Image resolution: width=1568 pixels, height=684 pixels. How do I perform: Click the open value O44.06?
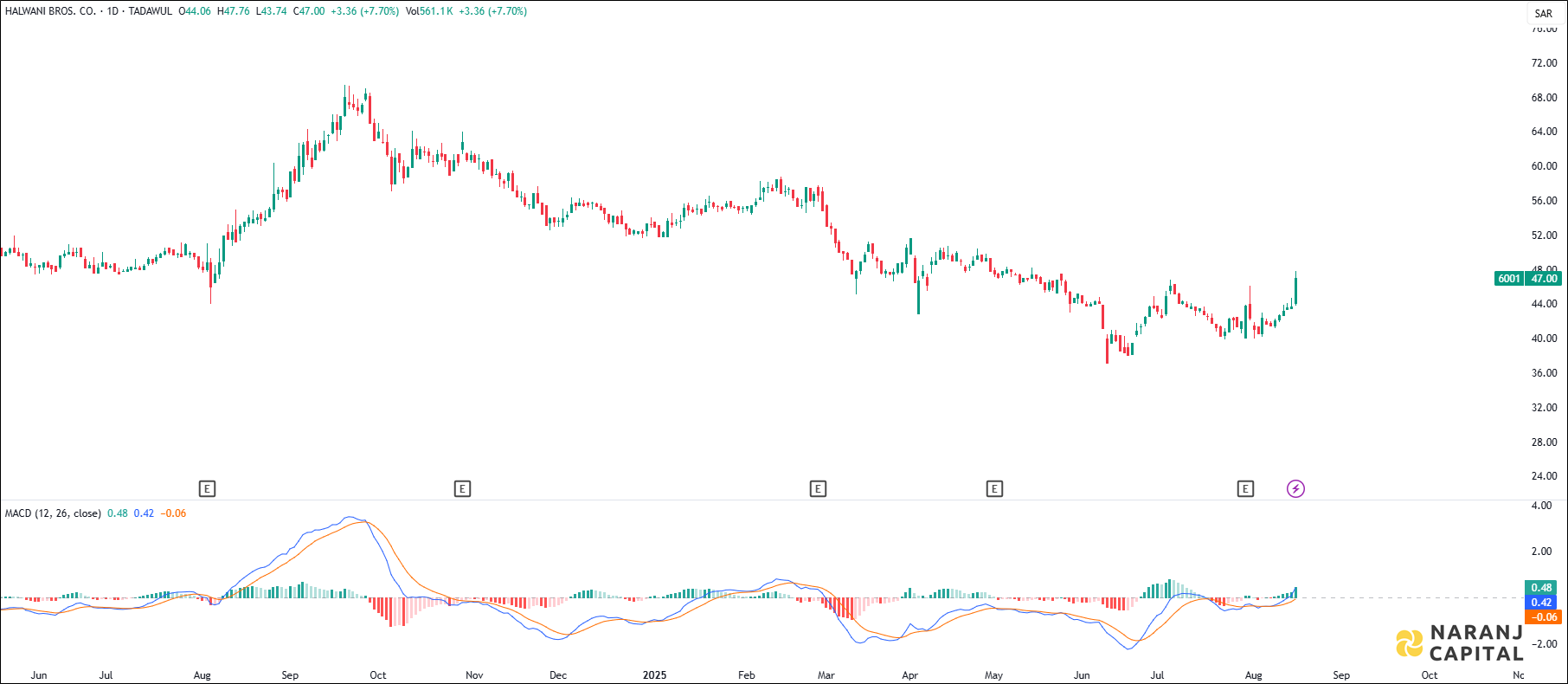195,11
